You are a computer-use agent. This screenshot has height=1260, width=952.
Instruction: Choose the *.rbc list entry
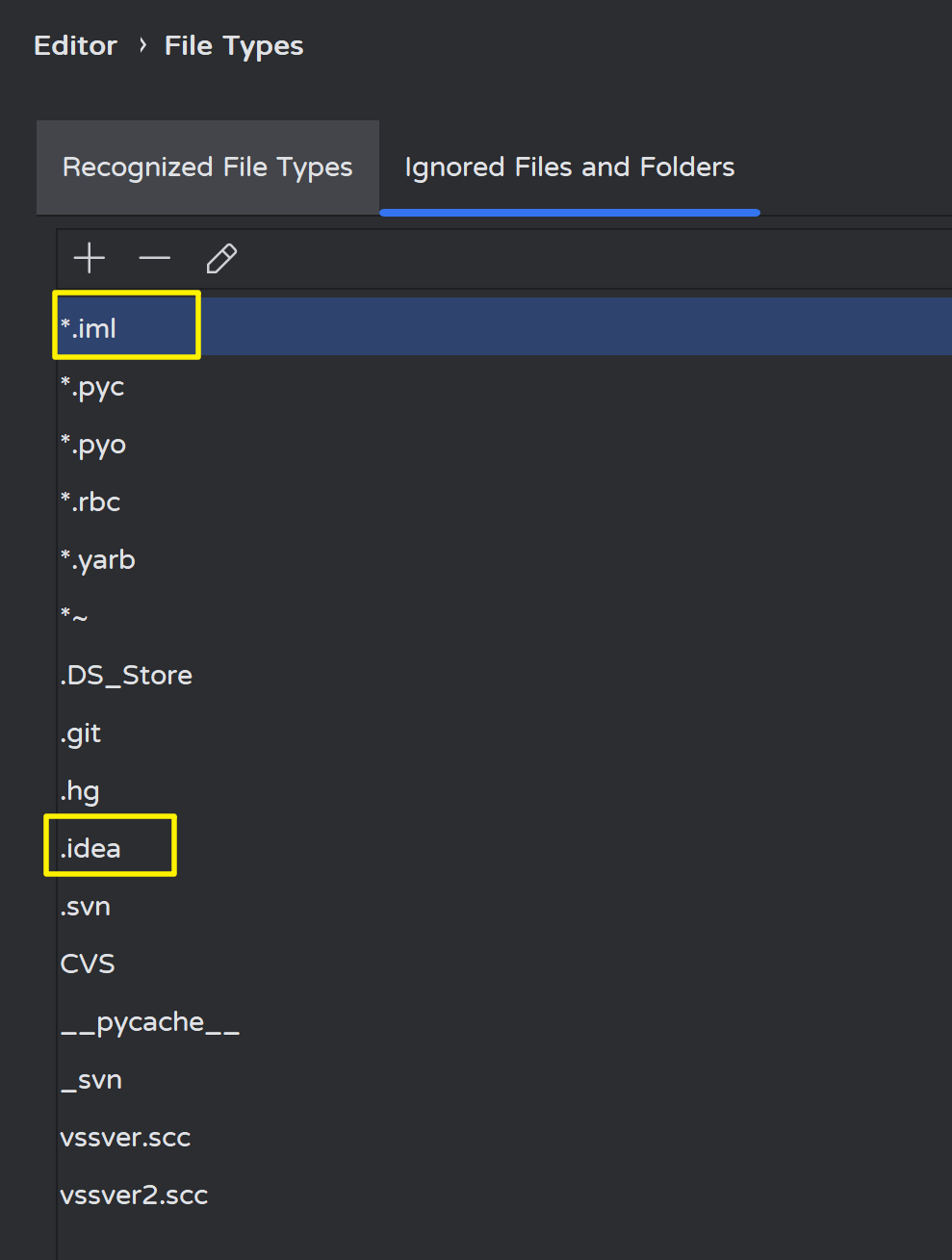90,501
